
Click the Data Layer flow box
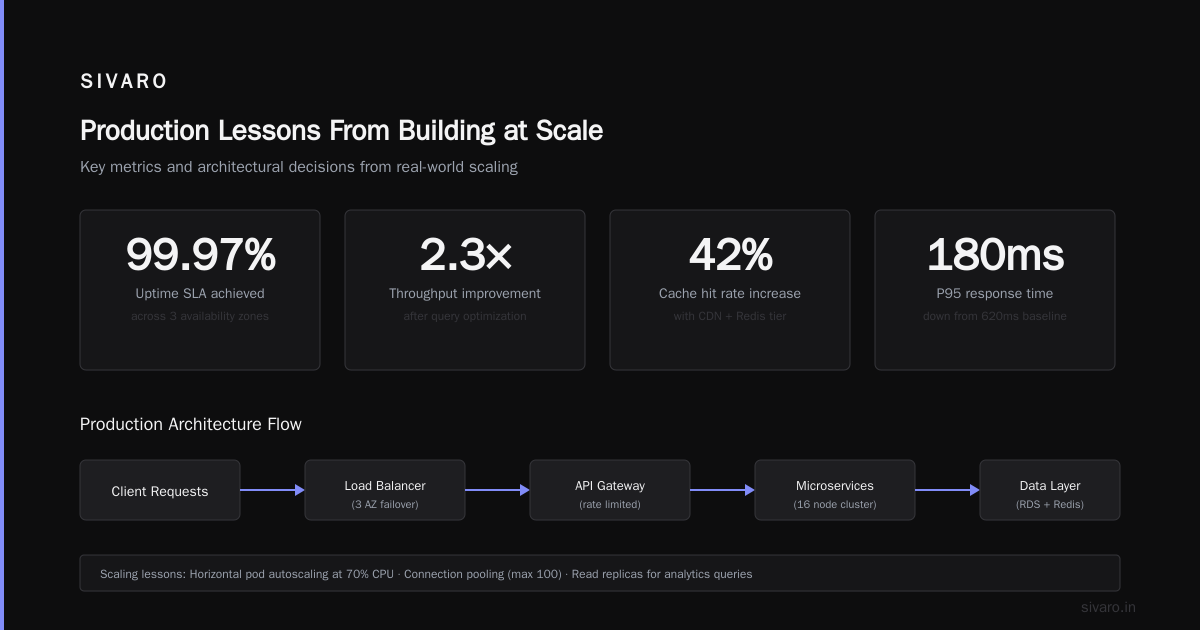pyautogui.click(x=1050, y=490)
